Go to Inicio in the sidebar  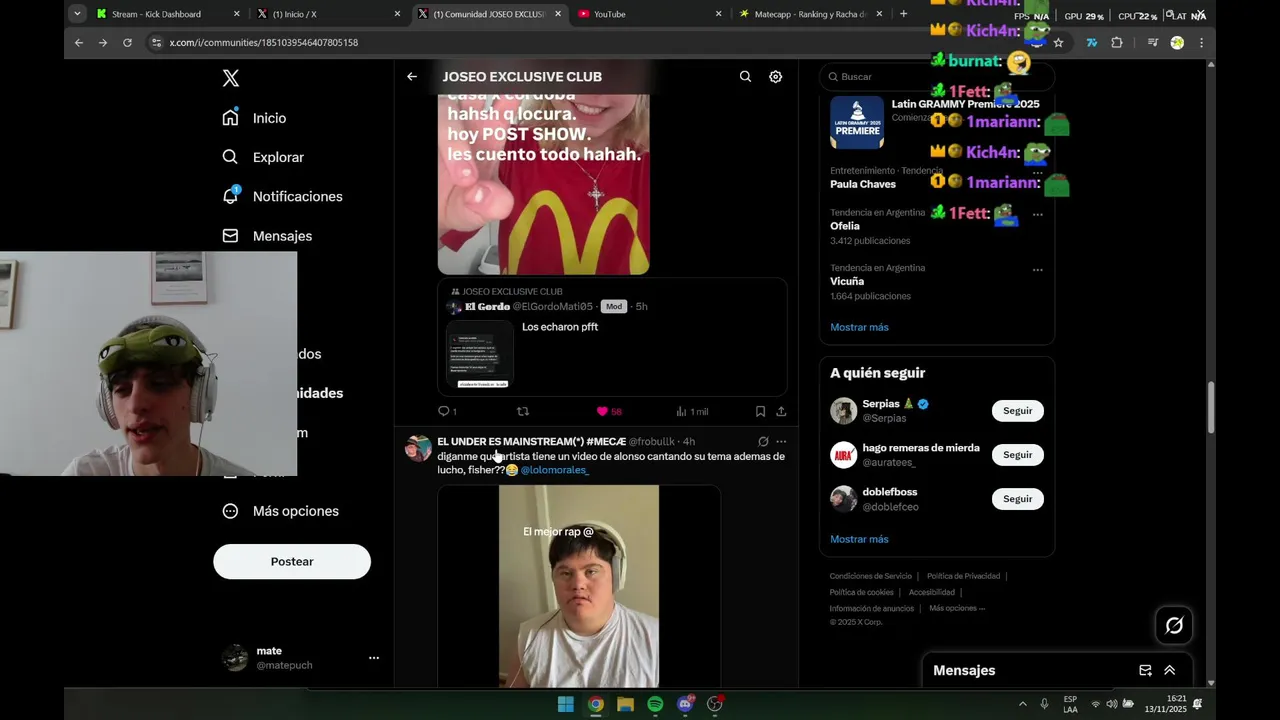pos(255,118)
